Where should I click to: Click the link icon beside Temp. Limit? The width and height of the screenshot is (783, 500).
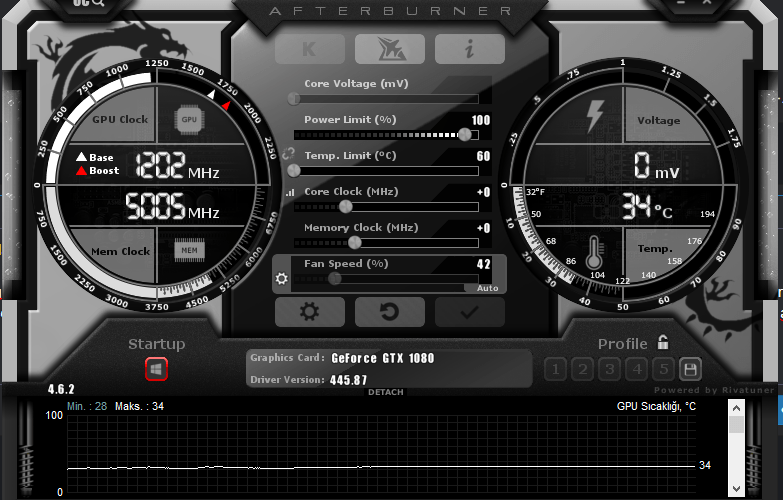click(x=289, y=154)
